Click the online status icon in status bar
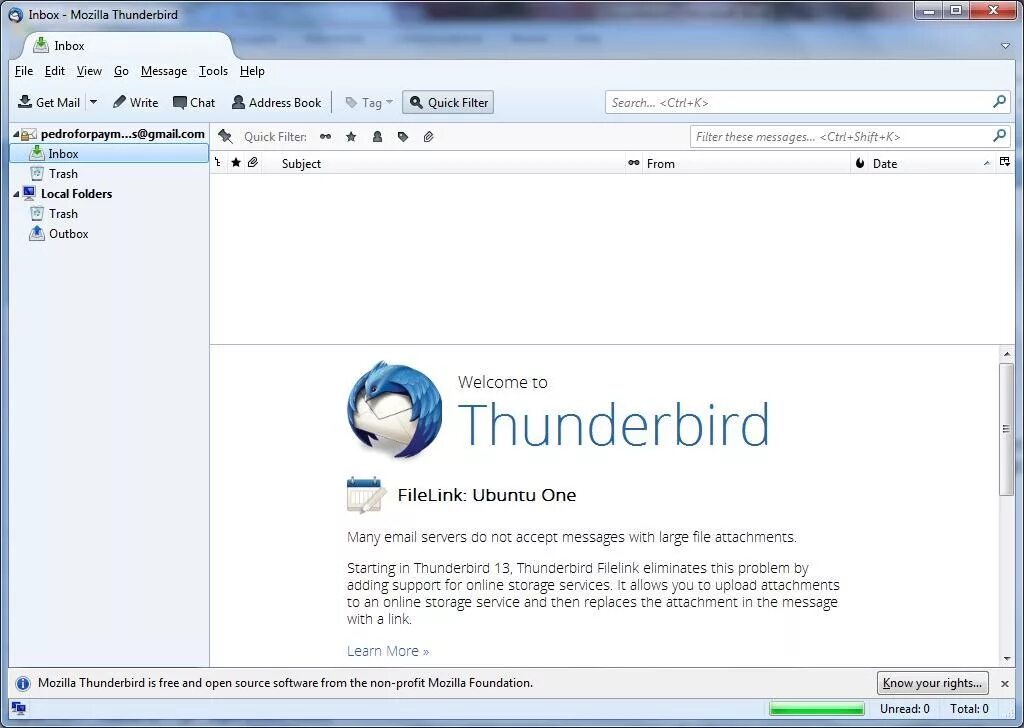 pyautogui.click(x=19, y=708)
